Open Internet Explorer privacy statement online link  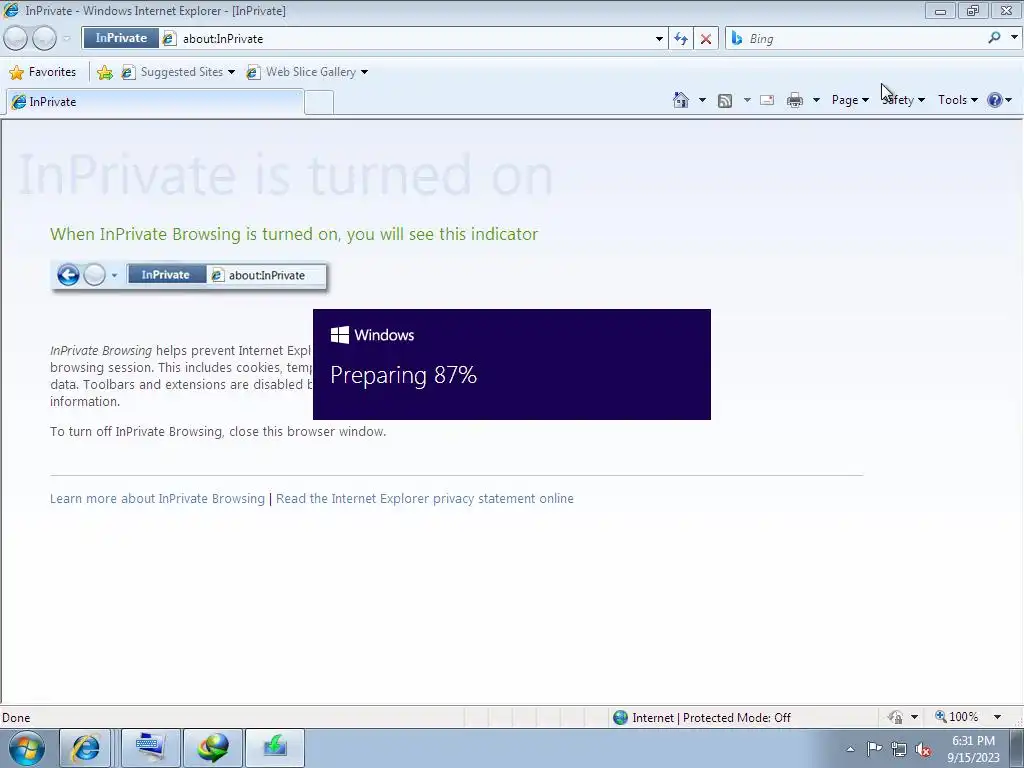tap(424, 498)
